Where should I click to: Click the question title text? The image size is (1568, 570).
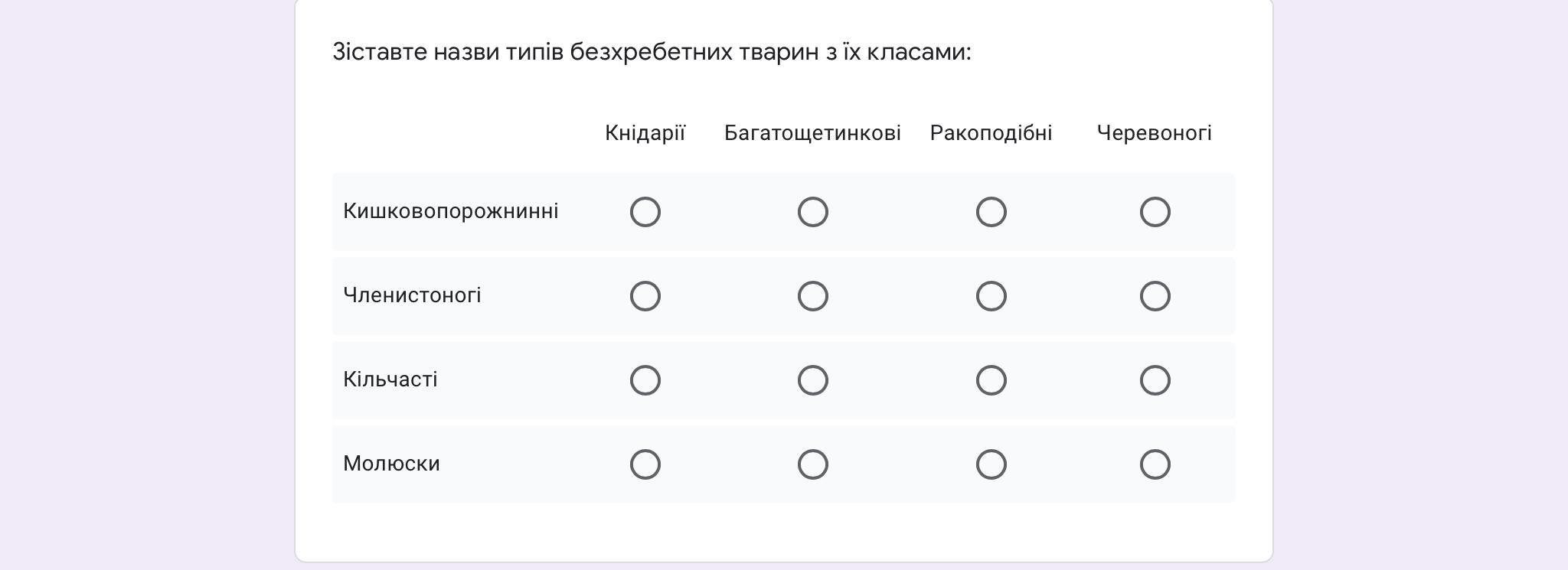(652, 52)
